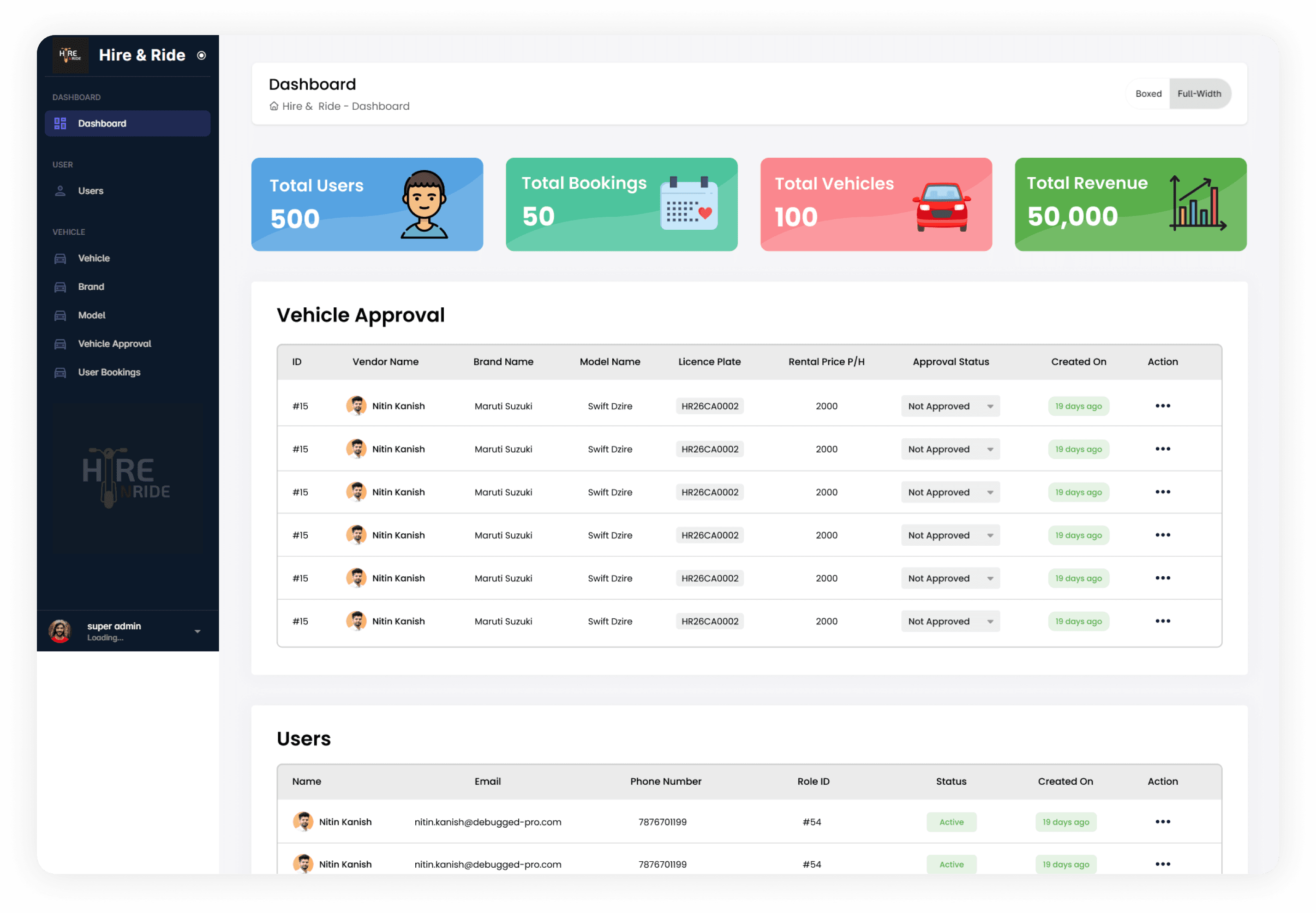Image resolution: width=1316 pixels, height=913 pixels.
Task: Click the Model car icon in sidebar
Action: tap(60, 316)
